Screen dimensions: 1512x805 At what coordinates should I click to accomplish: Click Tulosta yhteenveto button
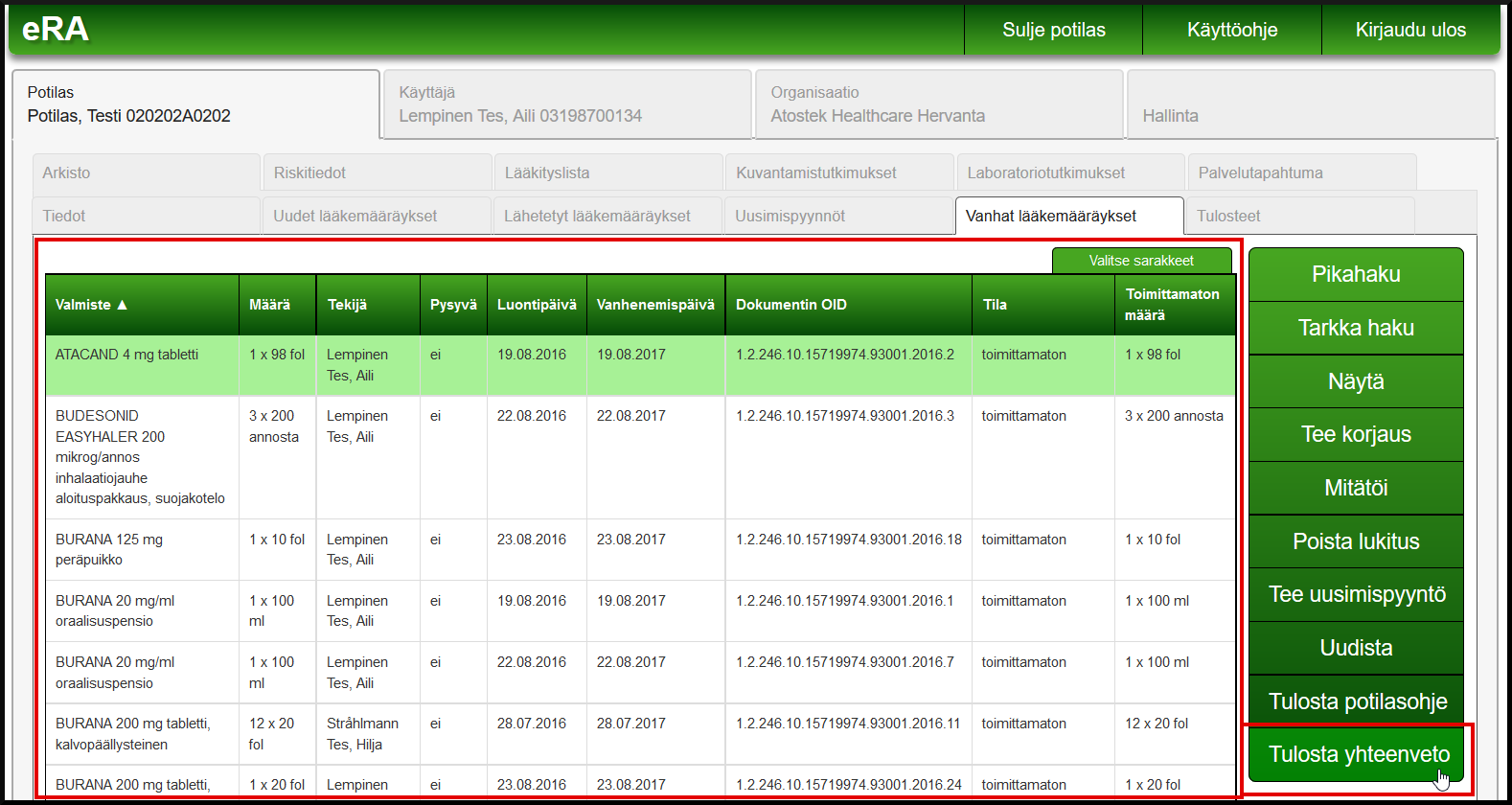[1356, 754]
